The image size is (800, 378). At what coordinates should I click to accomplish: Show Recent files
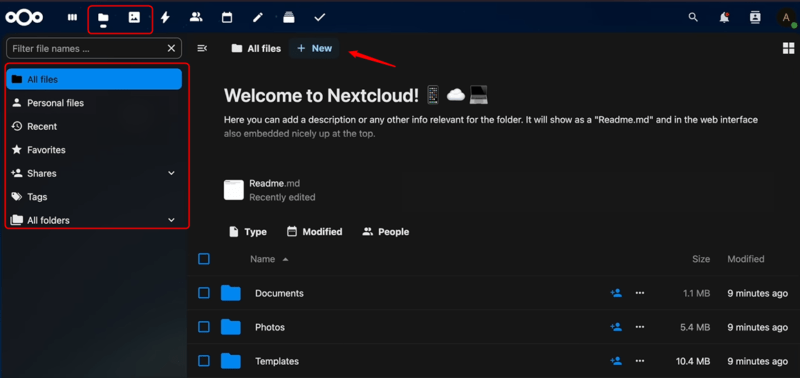[x=94, y=126]
